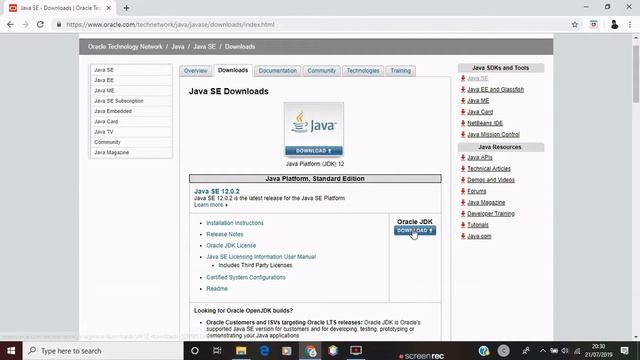640x360 pixels.
Task: Open the Technical Articles link
Action: tap(489, 169)
